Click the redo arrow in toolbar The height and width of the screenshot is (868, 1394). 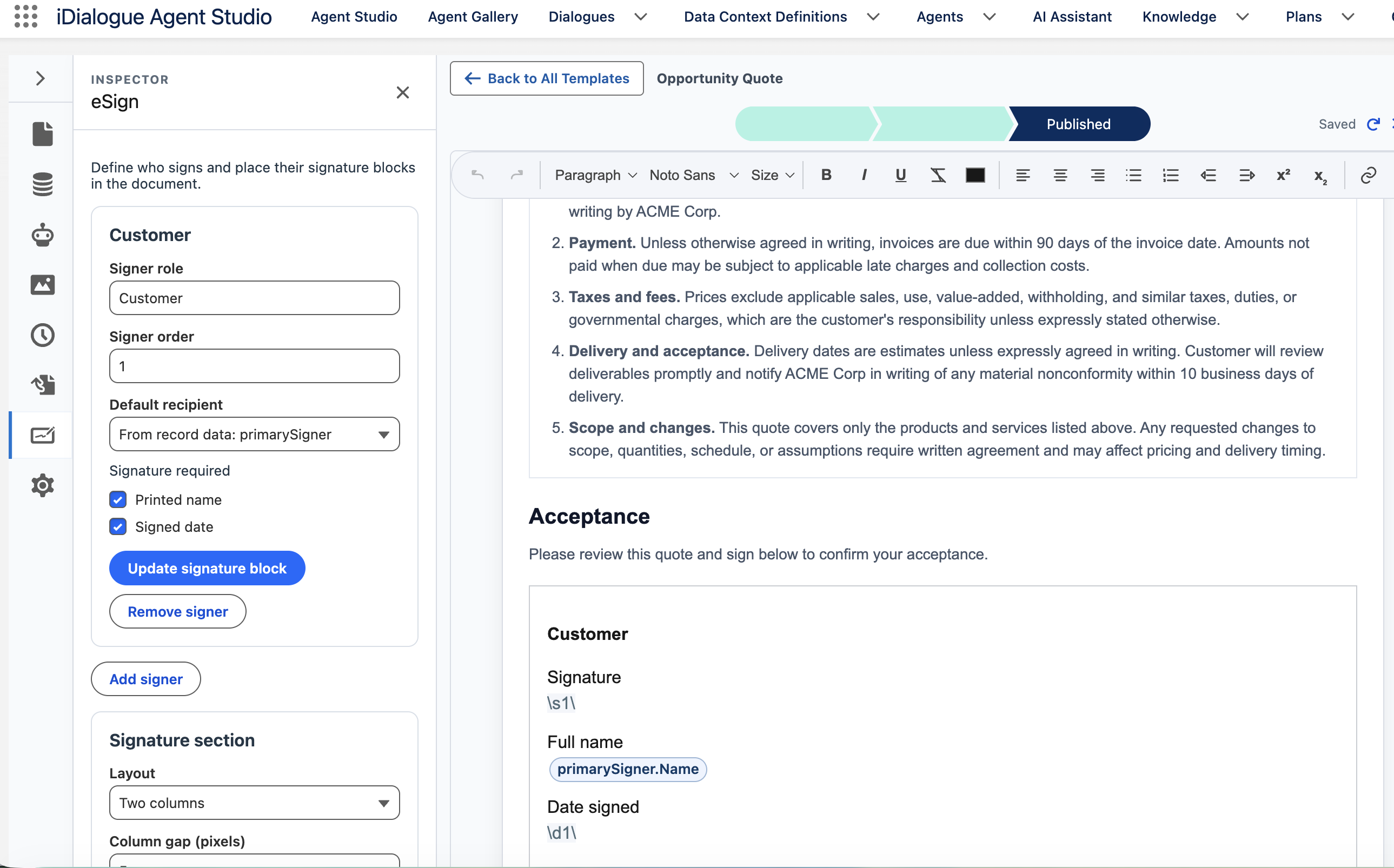pos(517,175)
